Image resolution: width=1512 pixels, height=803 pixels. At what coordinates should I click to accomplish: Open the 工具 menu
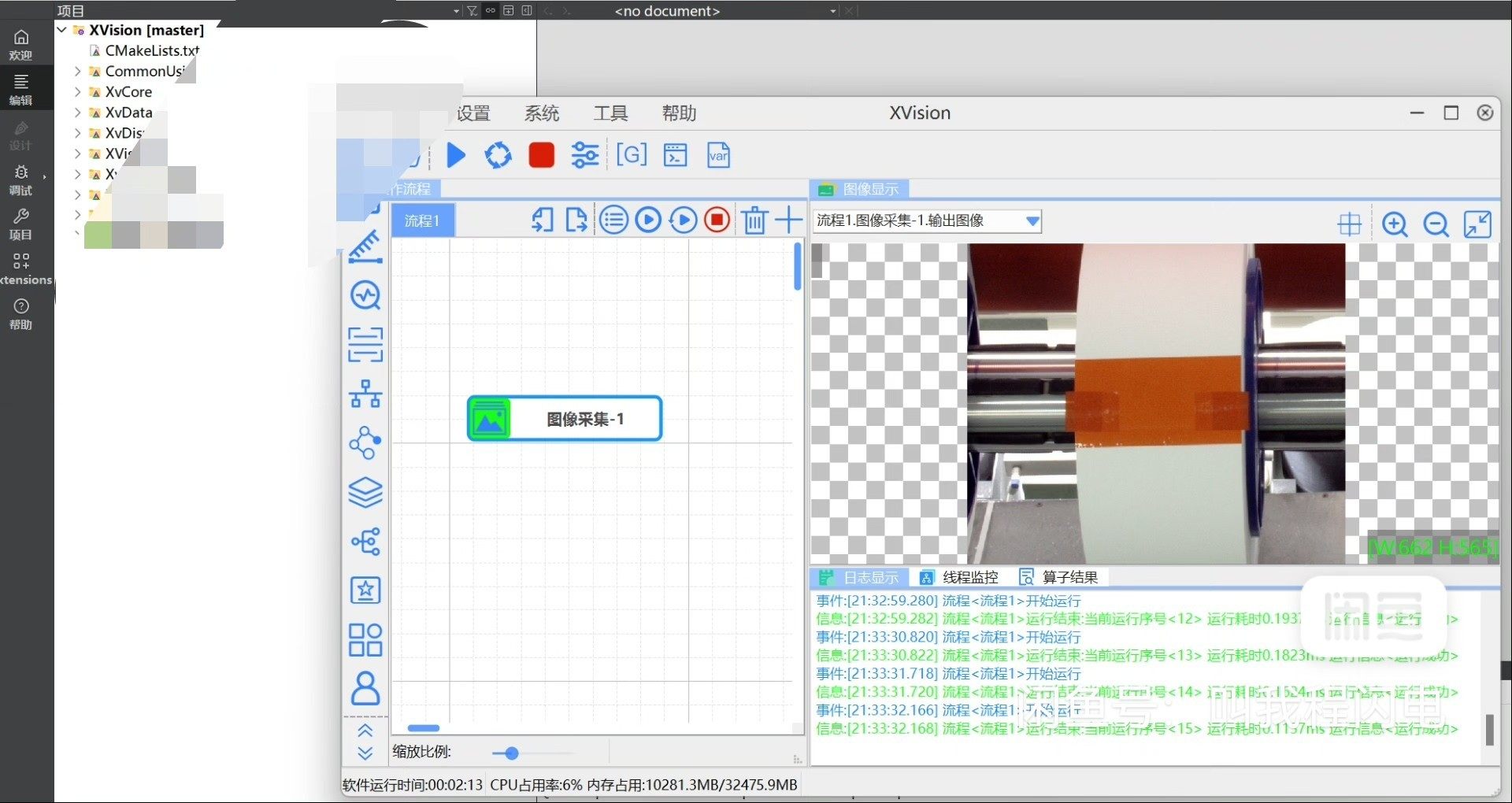610,113
